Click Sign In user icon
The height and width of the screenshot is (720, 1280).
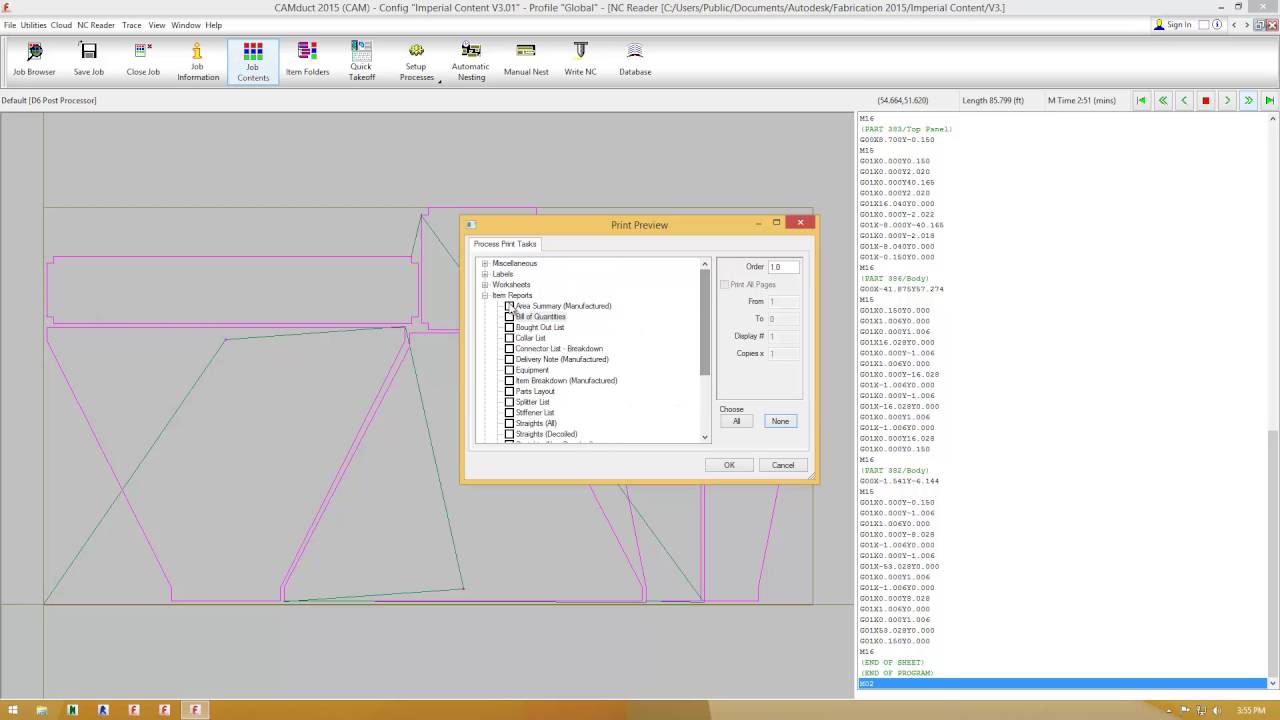tap(1159, 25)
